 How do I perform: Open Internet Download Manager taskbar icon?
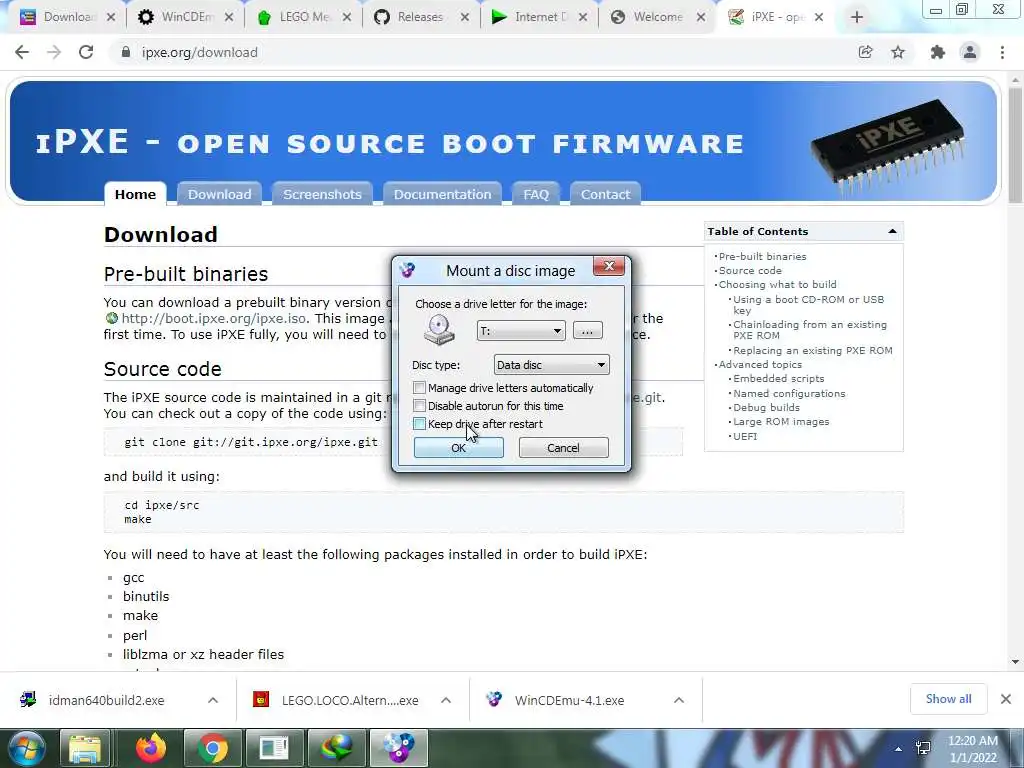coord(336,749)
